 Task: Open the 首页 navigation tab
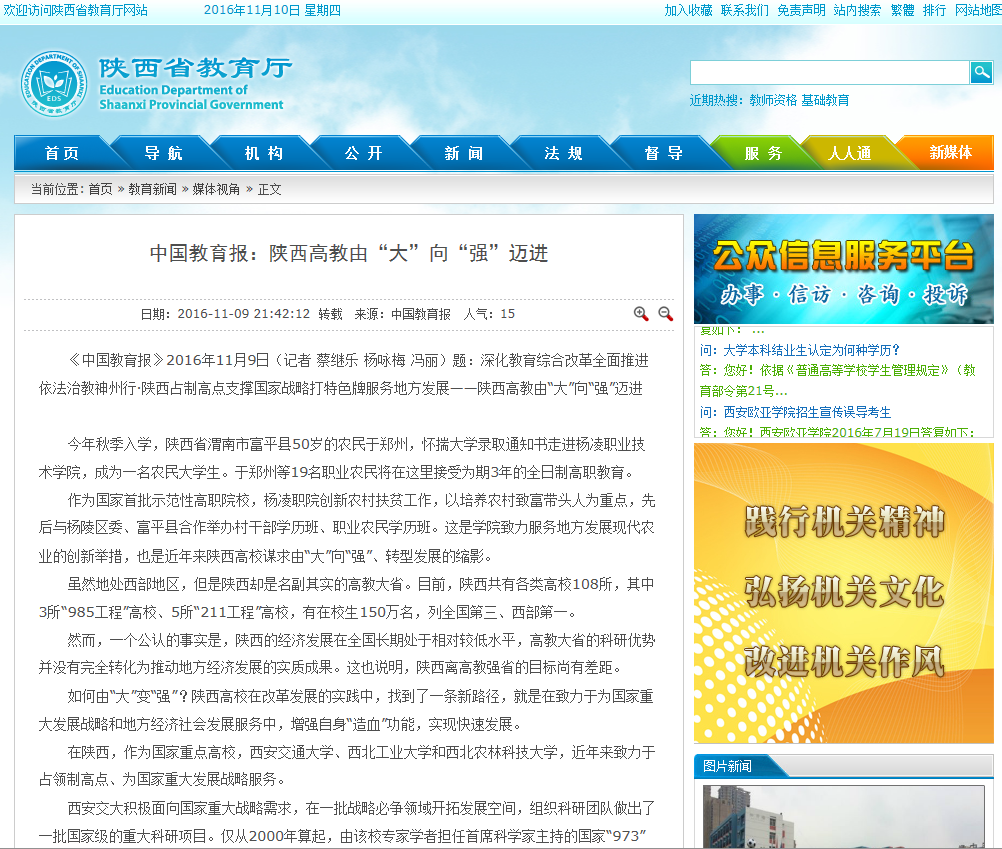(x=62, y=153)
